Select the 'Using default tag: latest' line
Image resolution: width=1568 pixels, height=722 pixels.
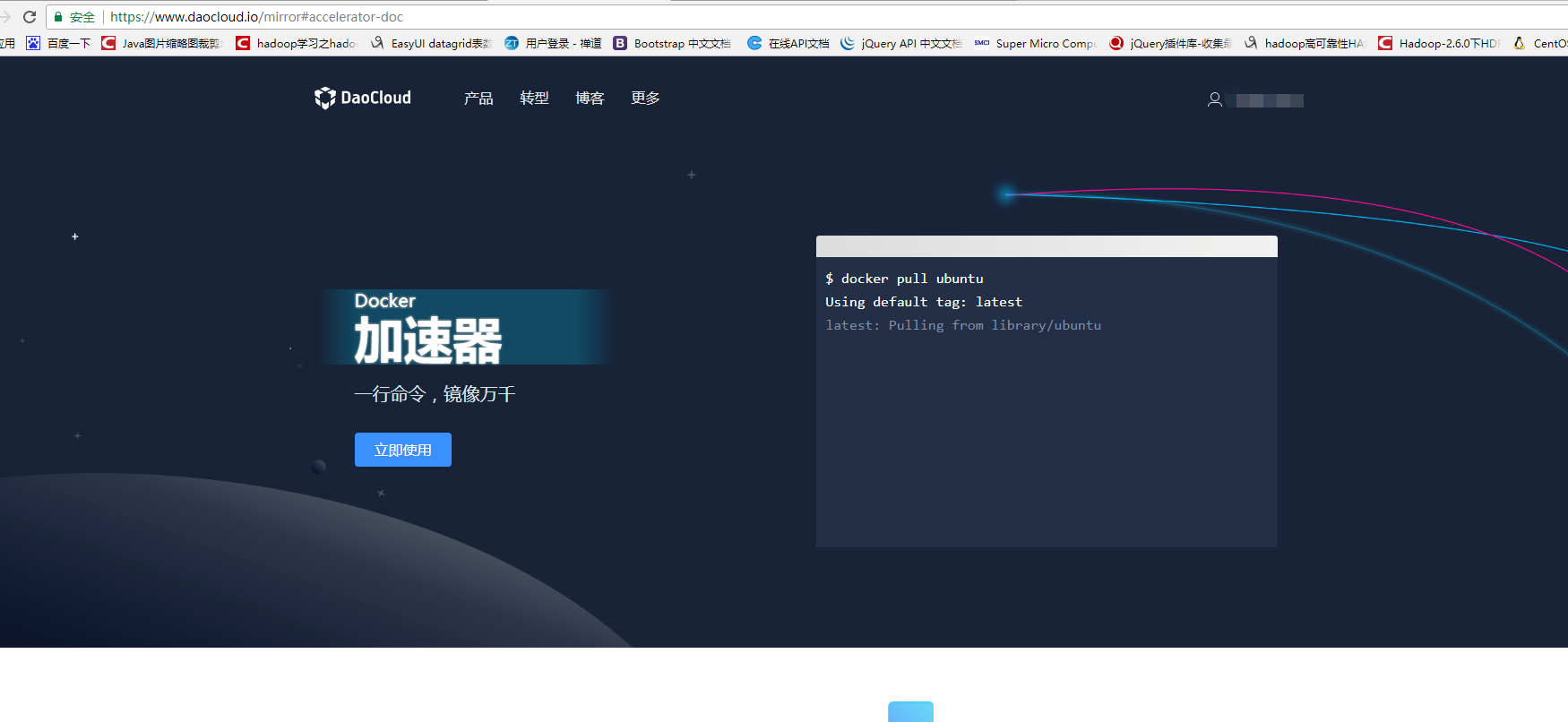point(924,302)
